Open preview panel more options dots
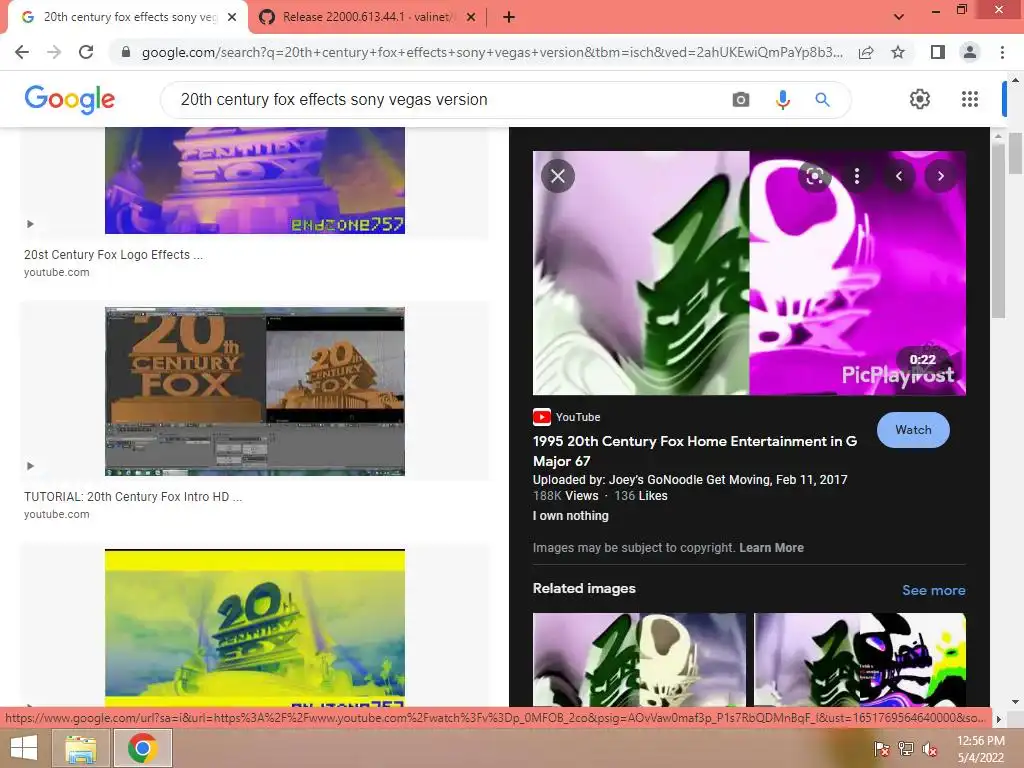 click(857, 176)
